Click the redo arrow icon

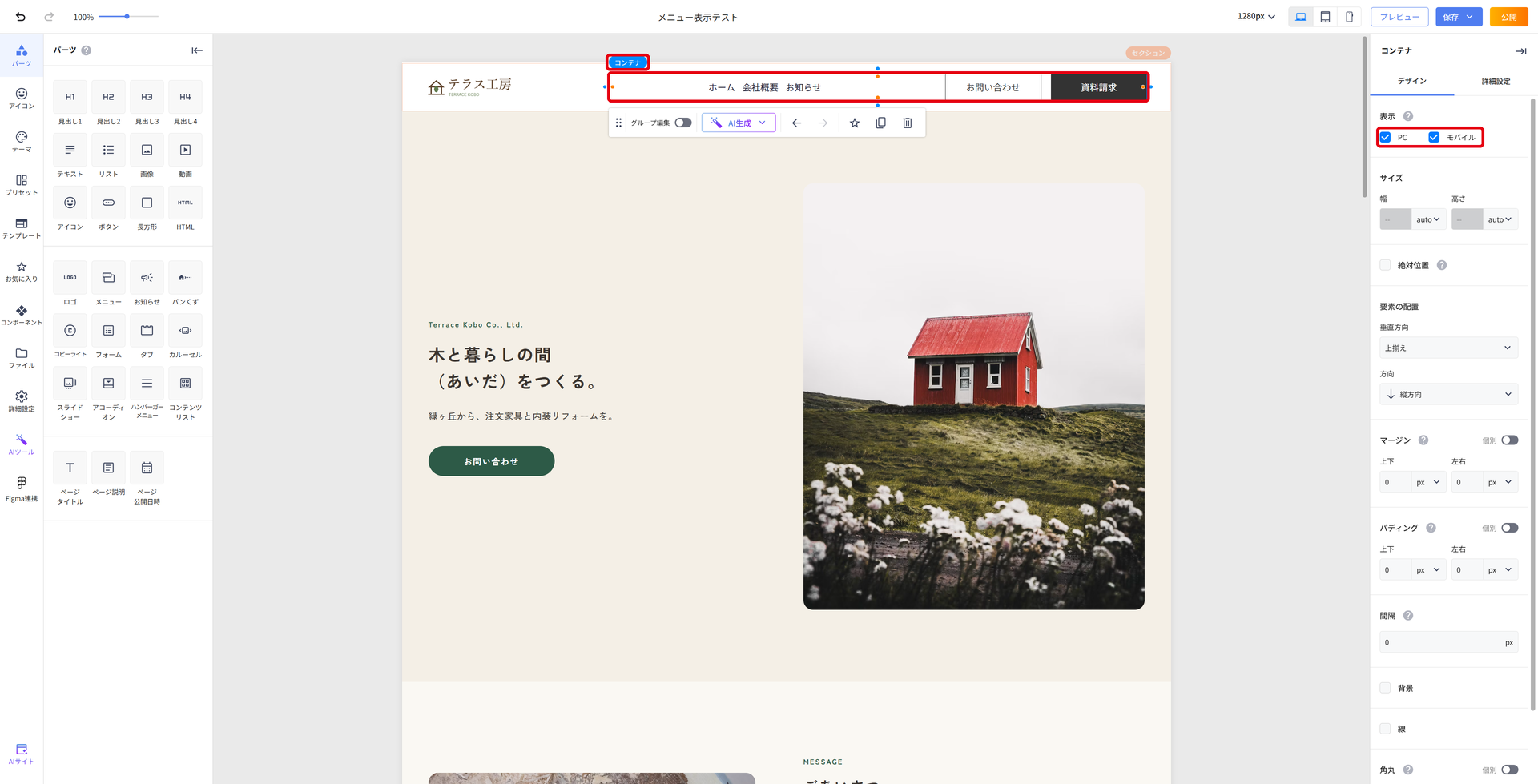(49, 16)
